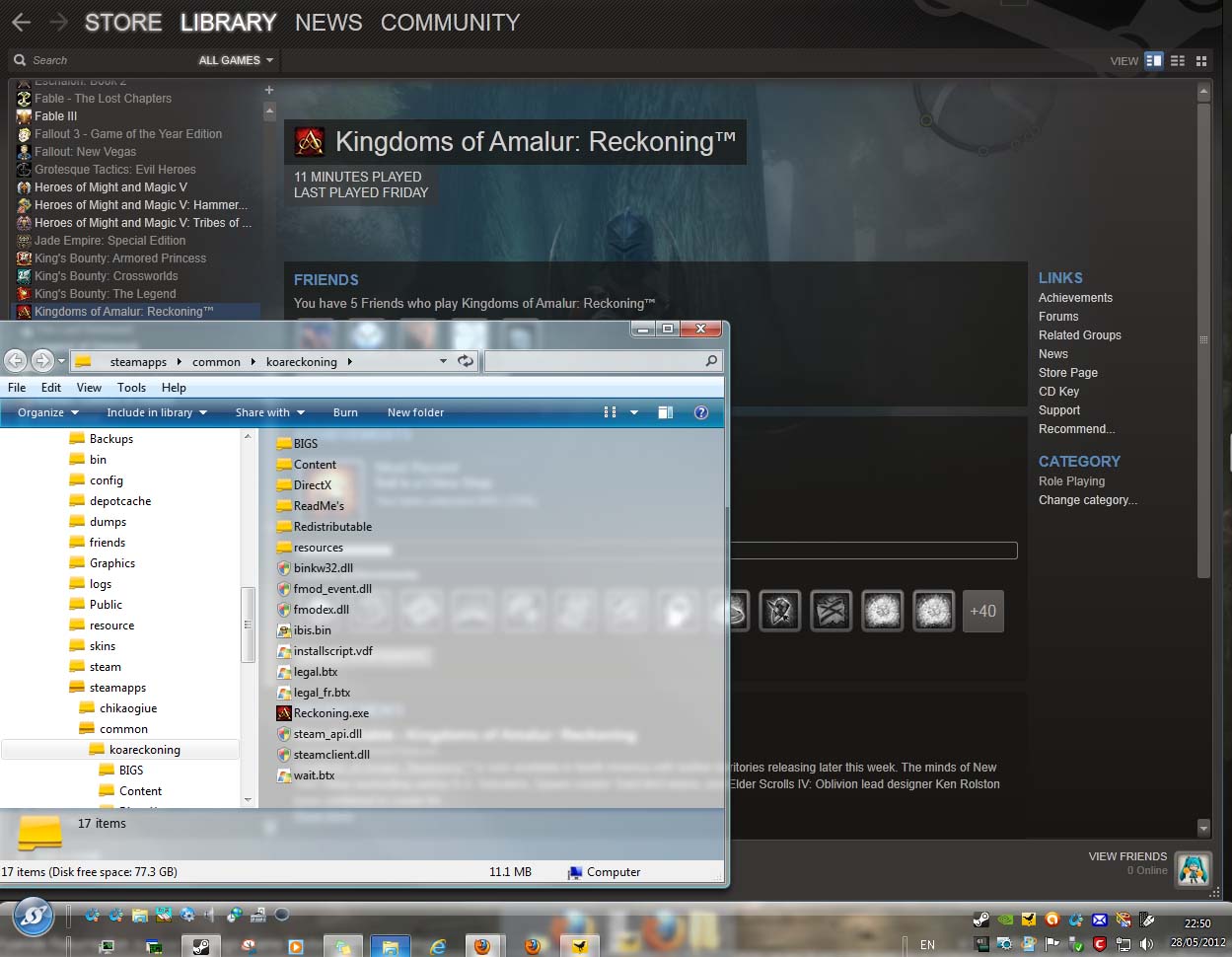Select Fallout: New Vegas in the game list
The image size is (1232, 957).
point(86,152)
